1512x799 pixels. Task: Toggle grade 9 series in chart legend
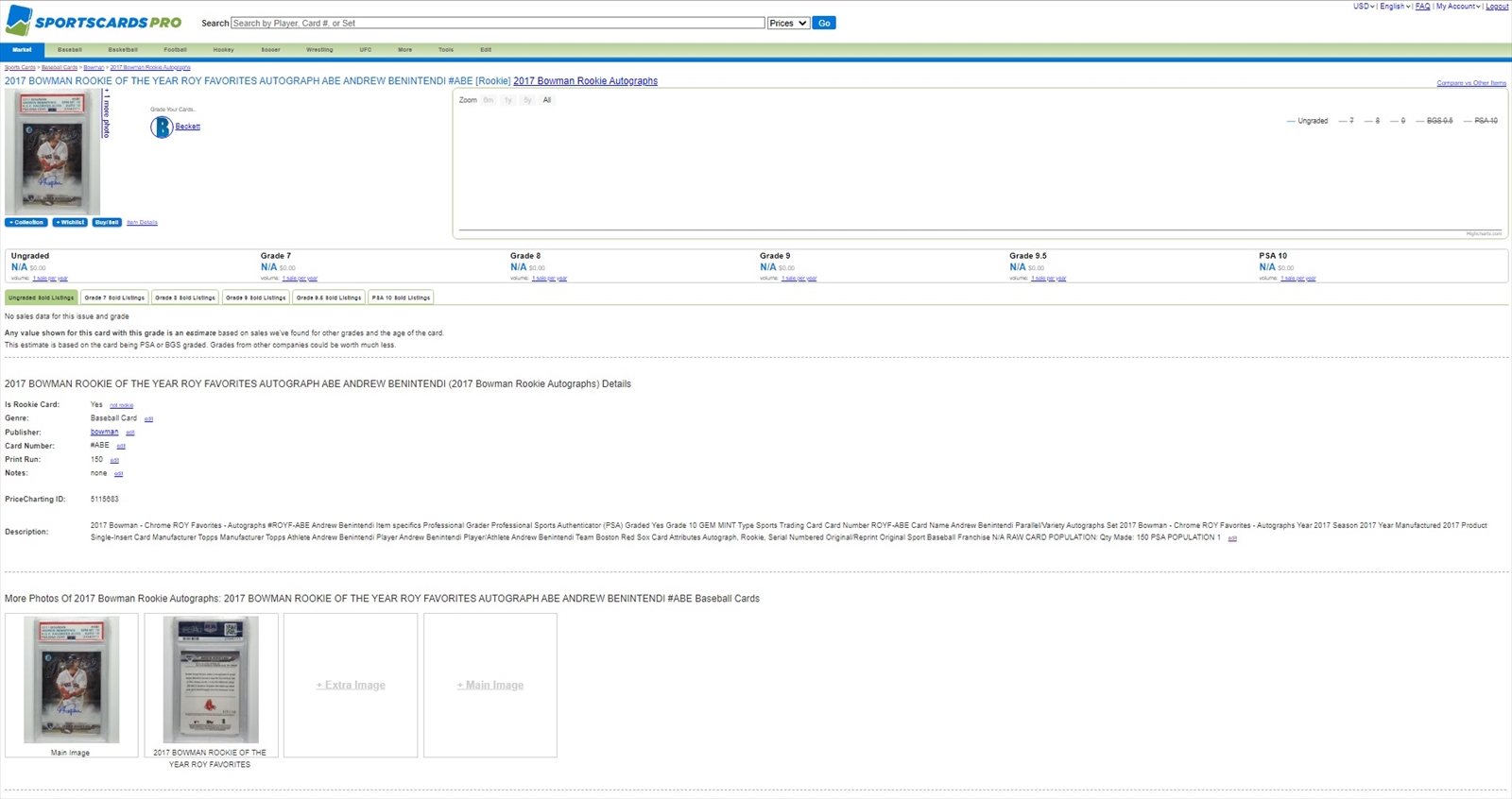click(x=1398, y=121)
